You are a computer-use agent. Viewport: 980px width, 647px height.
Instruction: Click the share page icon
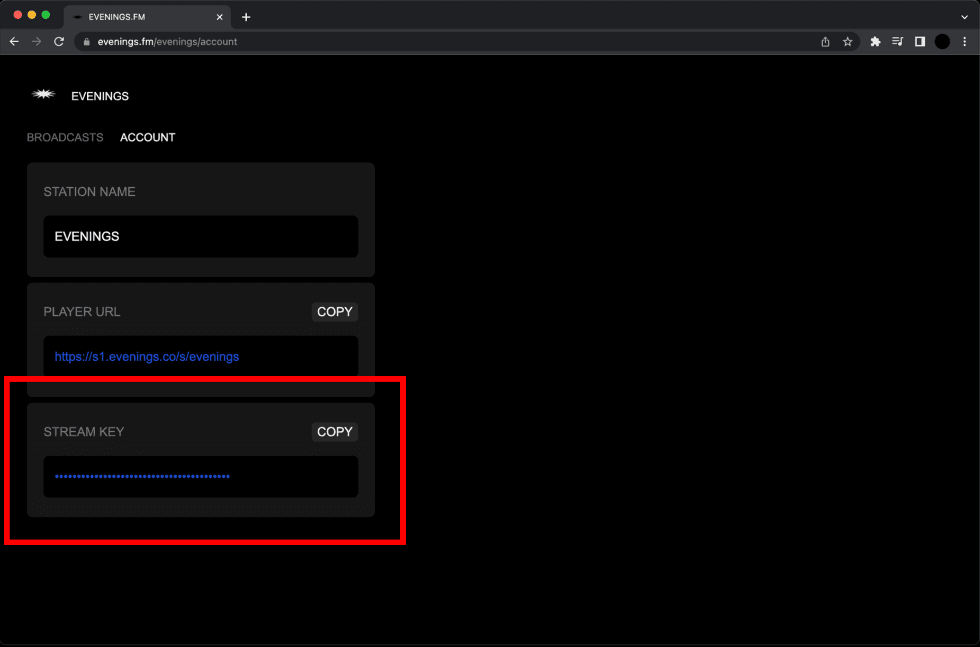coord(825,42)
